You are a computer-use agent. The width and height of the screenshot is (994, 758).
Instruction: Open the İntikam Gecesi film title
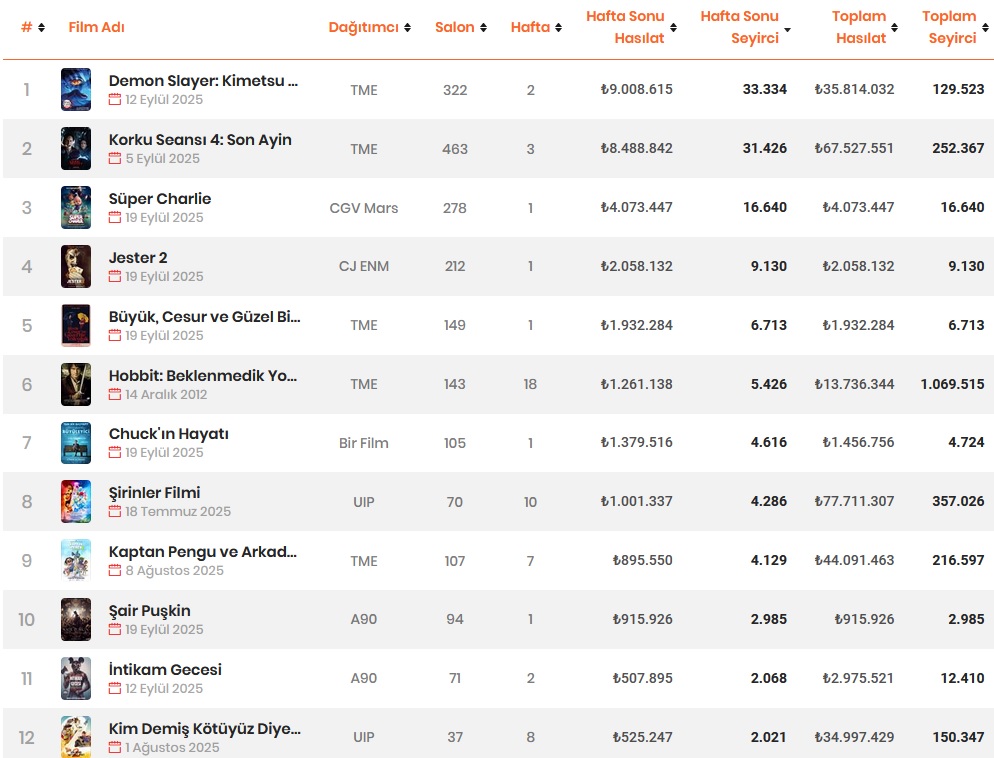pyautogui.click(x=165, y=670)
